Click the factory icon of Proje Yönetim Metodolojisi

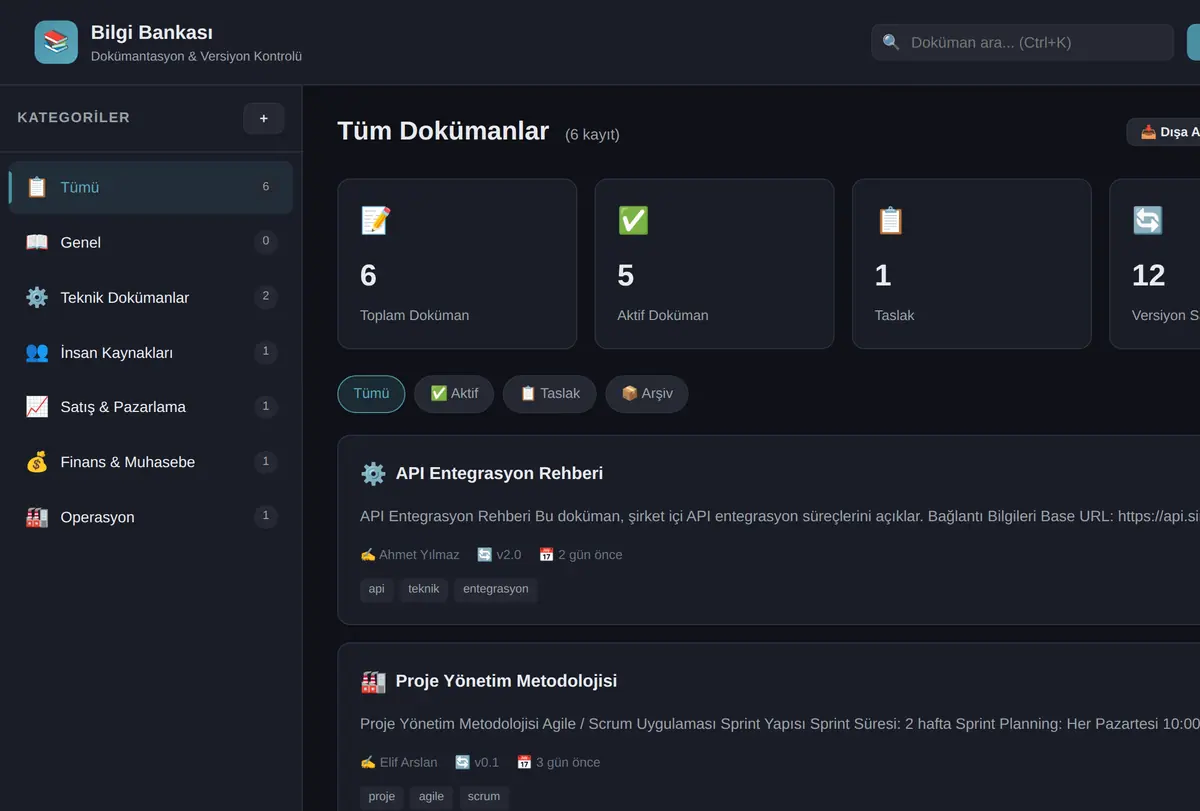(x=373, y=682)
